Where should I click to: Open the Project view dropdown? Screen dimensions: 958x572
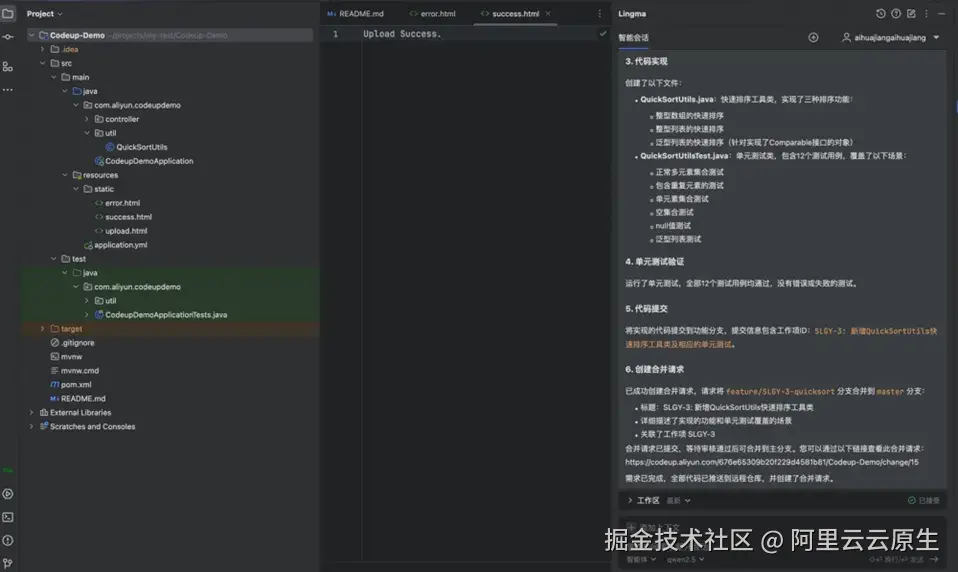[45, 13]
